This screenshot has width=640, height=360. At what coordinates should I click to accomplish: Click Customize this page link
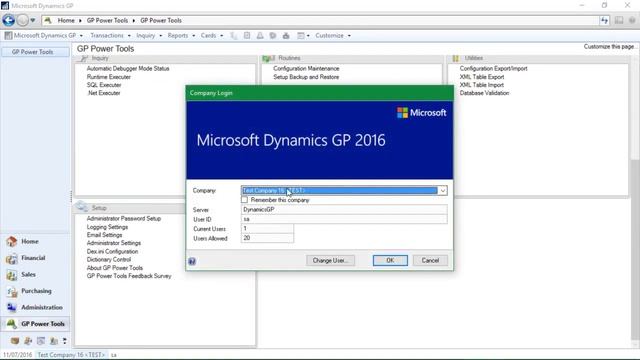click(x=609, y=47)
